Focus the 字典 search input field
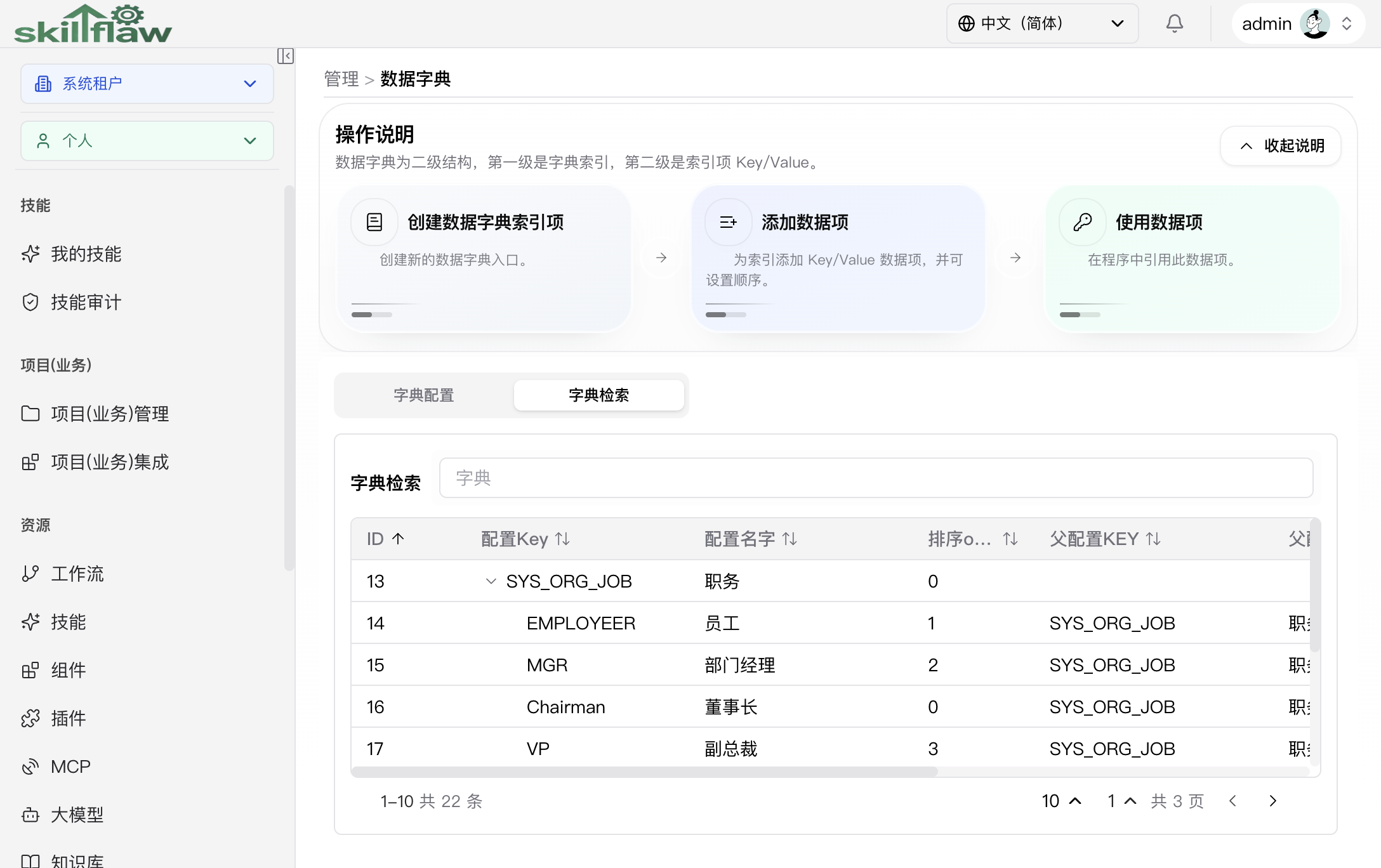The height and width of the screenshot is (868, 1381). click(x=876, y=478)
